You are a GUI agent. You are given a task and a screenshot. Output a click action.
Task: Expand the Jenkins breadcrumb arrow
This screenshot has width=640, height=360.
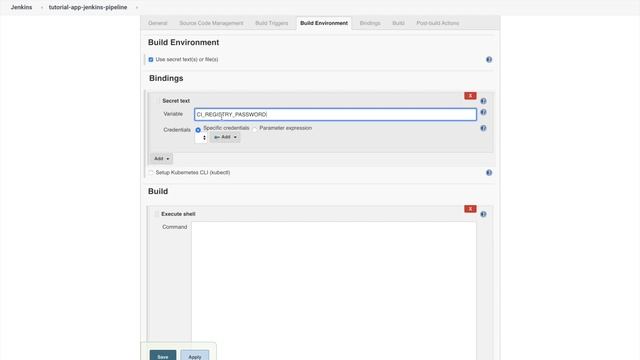coord(42,7)
